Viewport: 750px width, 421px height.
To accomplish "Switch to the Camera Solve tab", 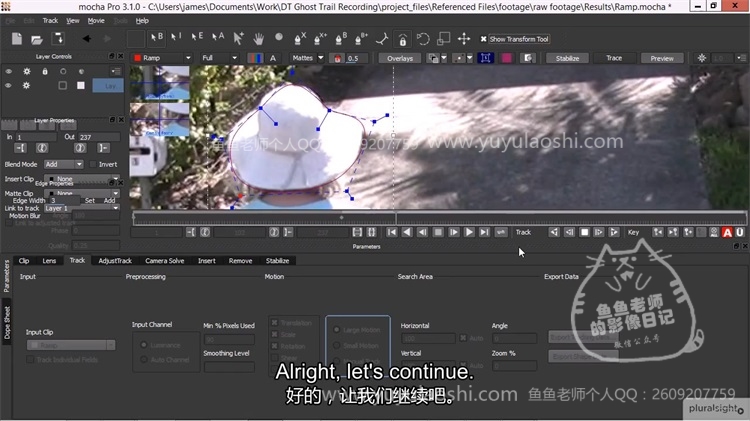I will [x=165, y=261].
